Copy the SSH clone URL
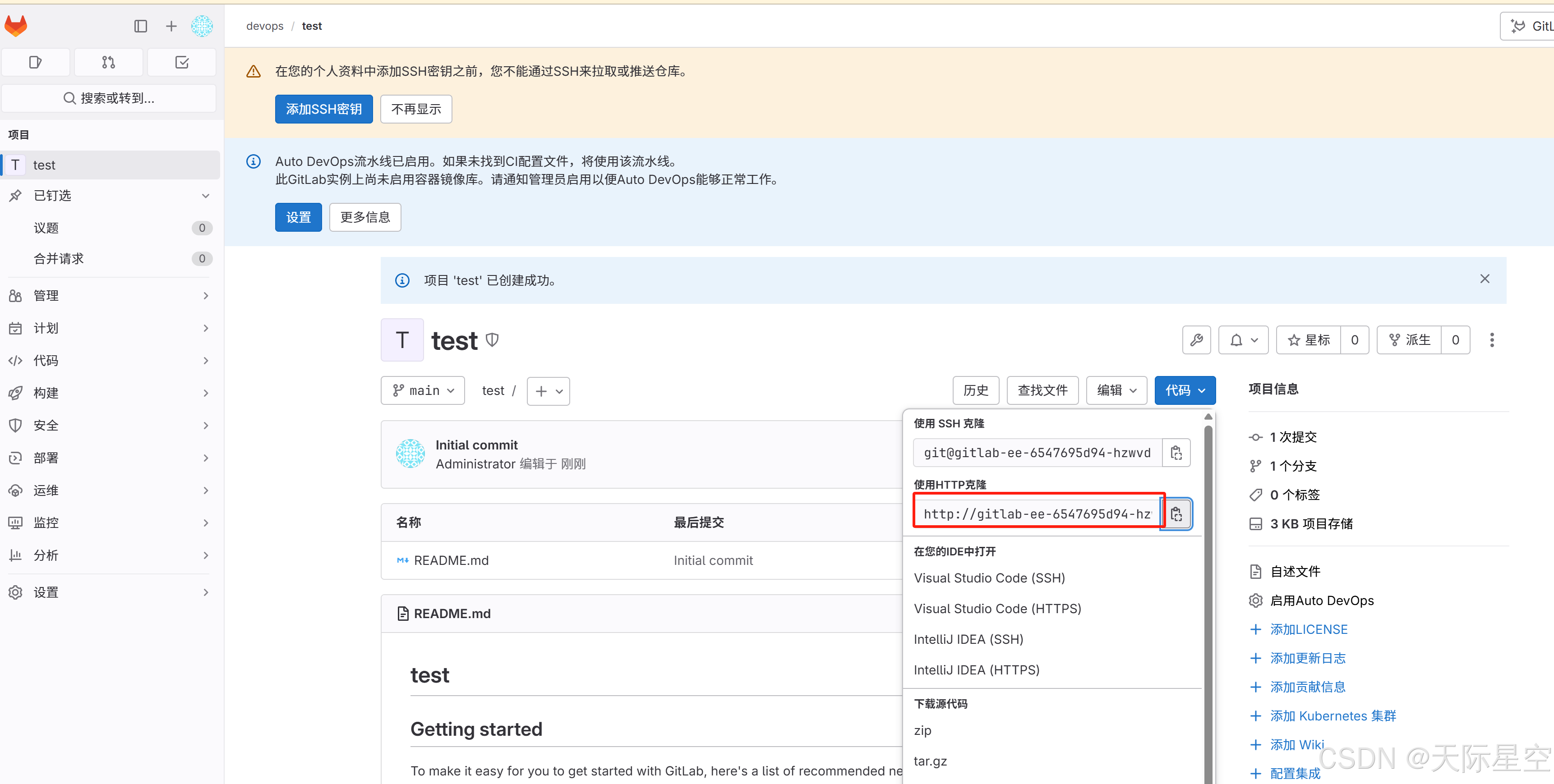Screen dimensions: 1554x784 tap(1176, 452)
